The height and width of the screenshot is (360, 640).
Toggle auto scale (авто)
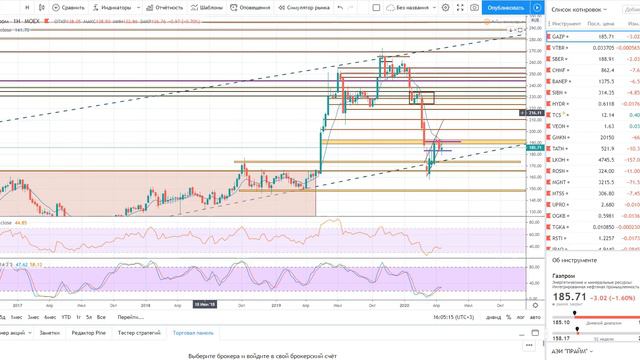(535, 317)
